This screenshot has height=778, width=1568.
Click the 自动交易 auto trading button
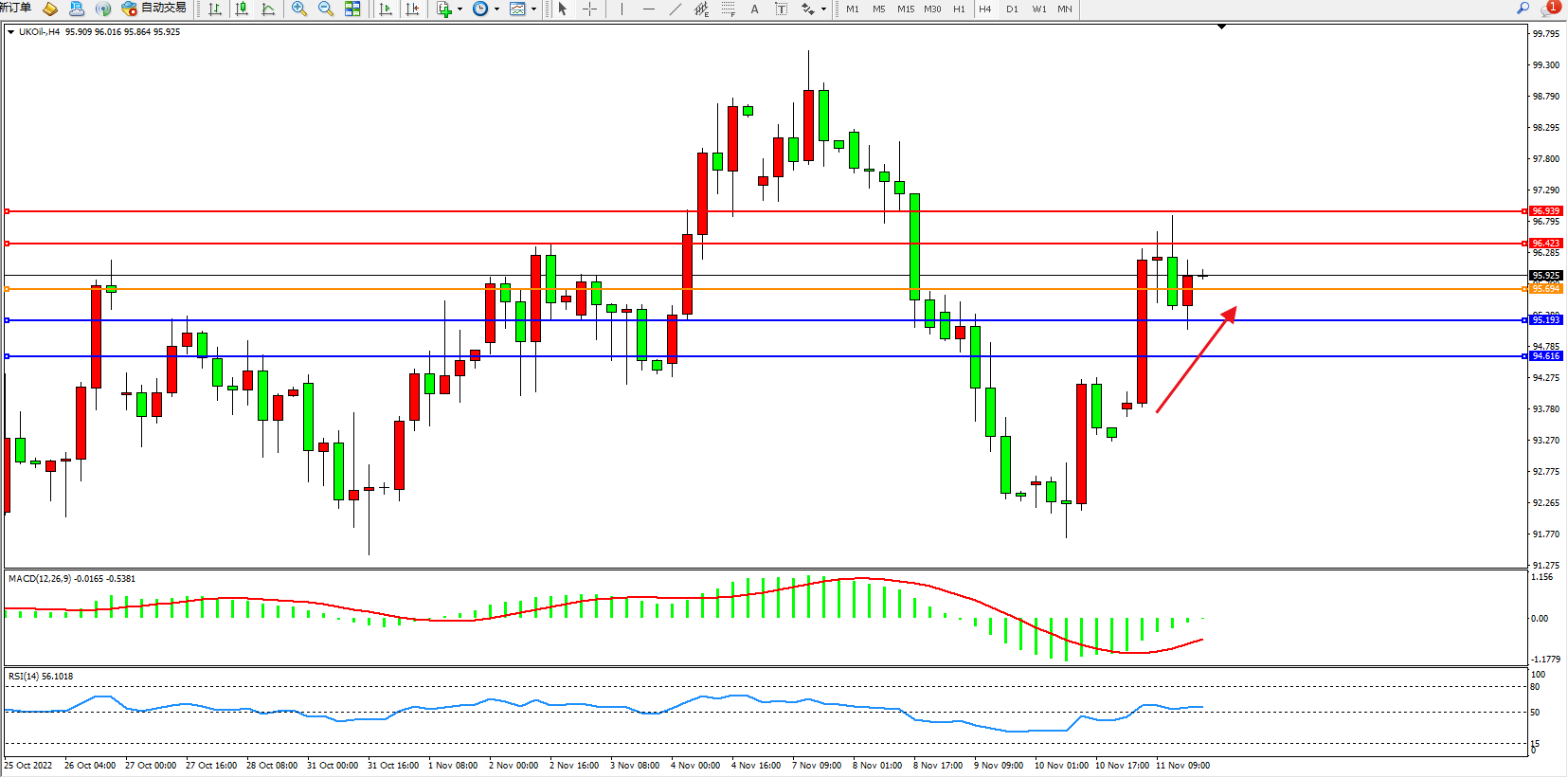[x=154, y=9]
